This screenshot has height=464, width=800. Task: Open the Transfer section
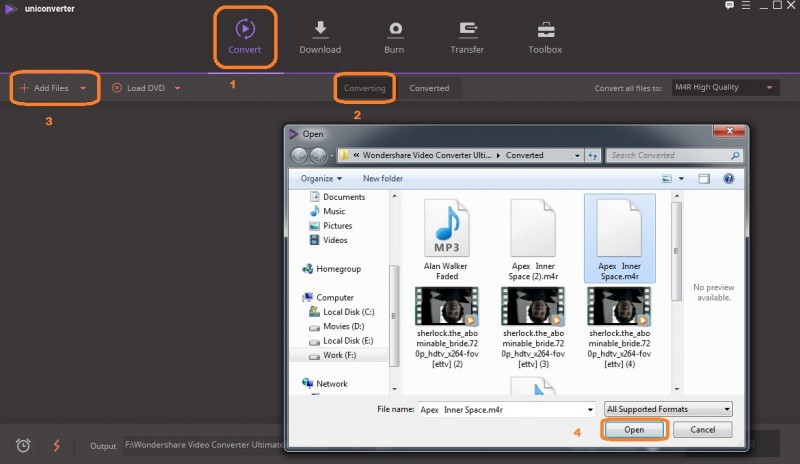pyautogui.click(x=467, y=37)
